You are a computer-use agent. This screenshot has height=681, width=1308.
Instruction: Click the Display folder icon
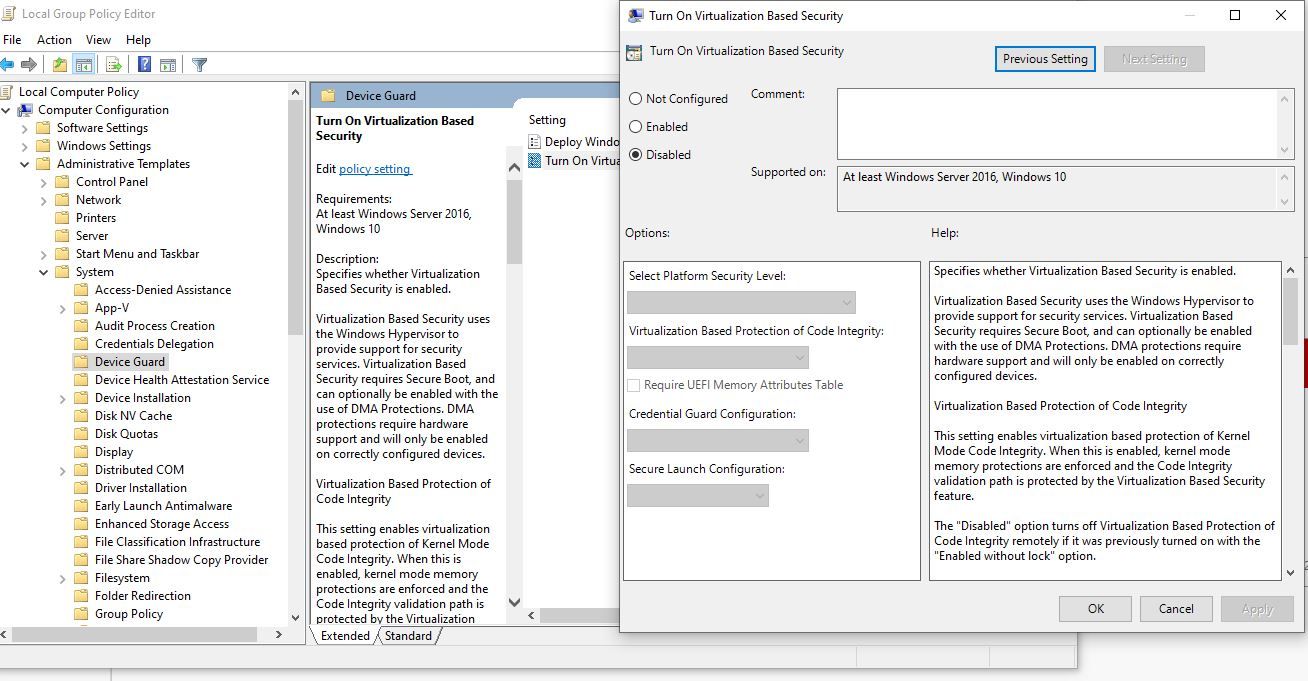pyautogui.click(x=81, y=452)
